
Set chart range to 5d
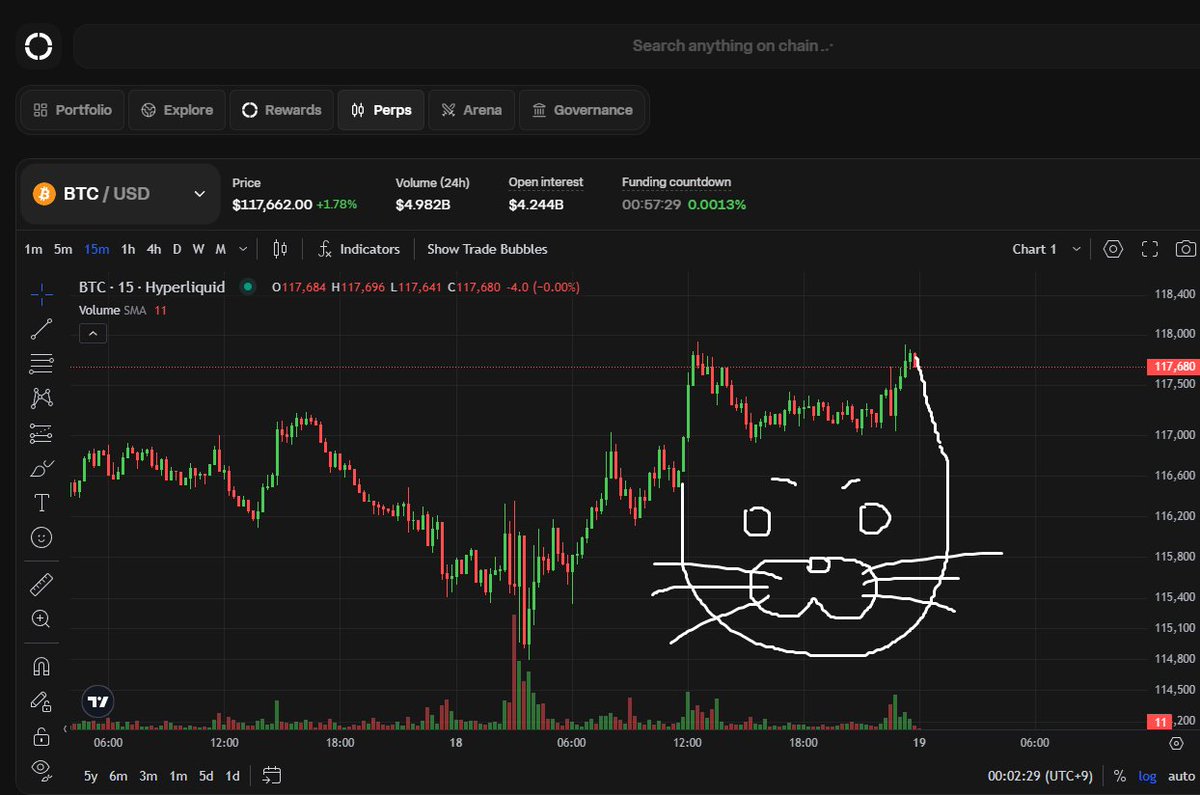coord(206,776)
